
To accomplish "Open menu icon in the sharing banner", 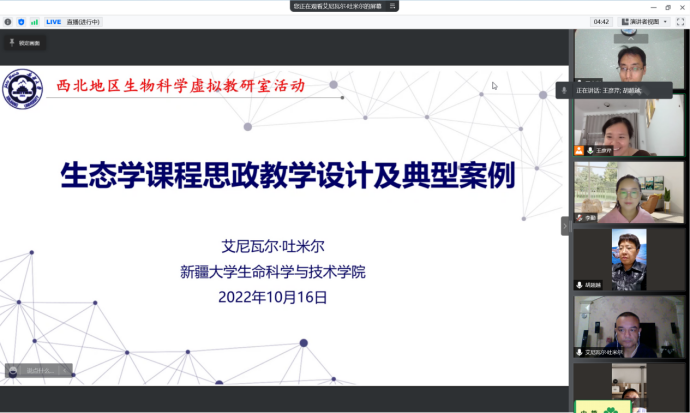I will pos(396,6).
